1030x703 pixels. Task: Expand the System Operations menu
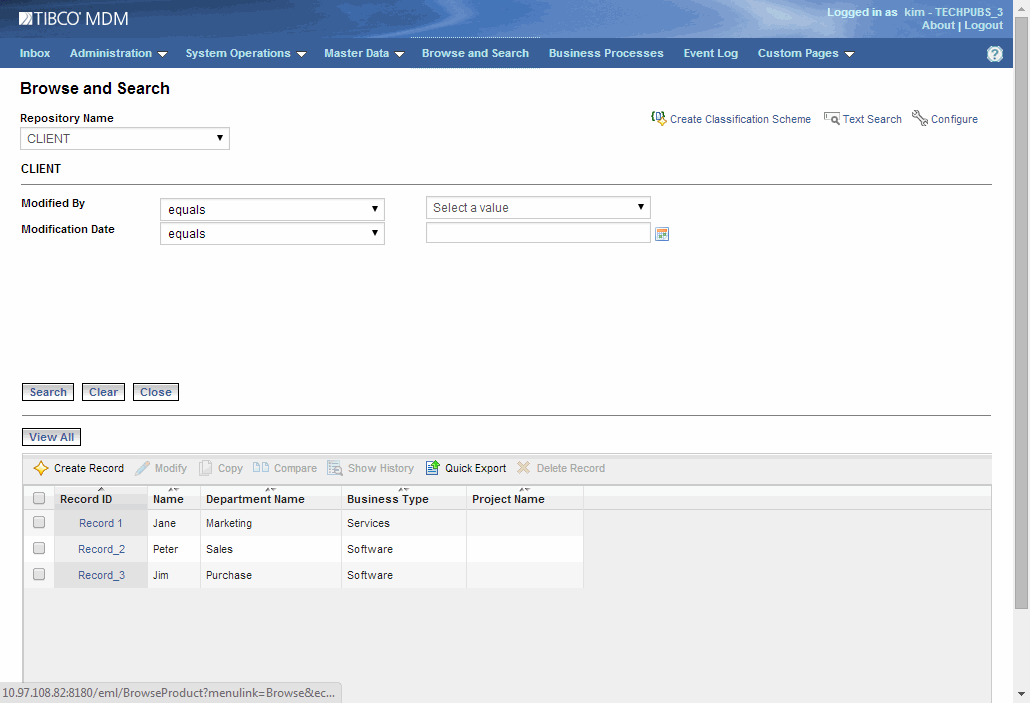pos(246,53)
